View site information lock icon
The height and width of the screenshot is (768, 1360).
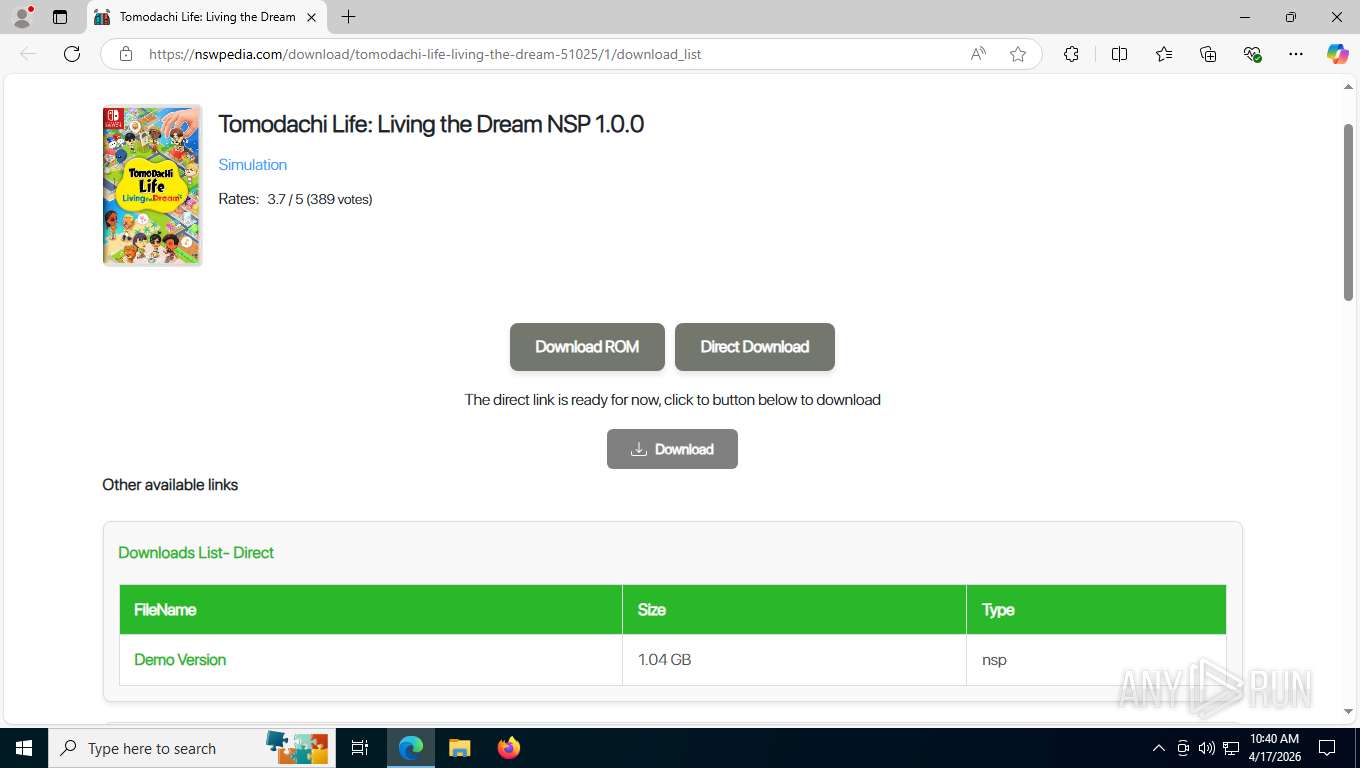pyautogui.click(x=125, y=54)
